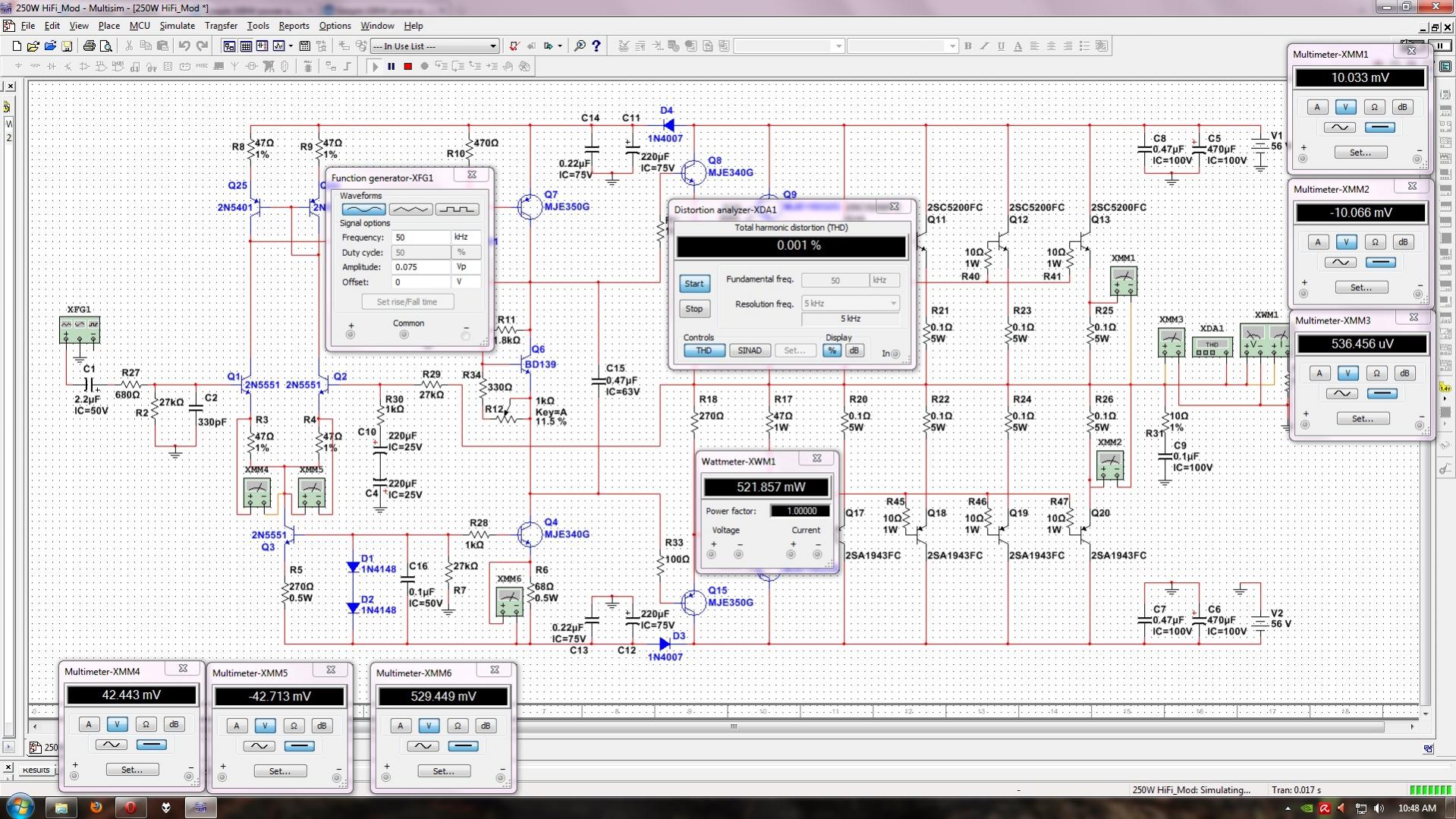This screenshot has width=1456, height=819.
Task: Open the offset unit V selector
Action: (466, 282)
